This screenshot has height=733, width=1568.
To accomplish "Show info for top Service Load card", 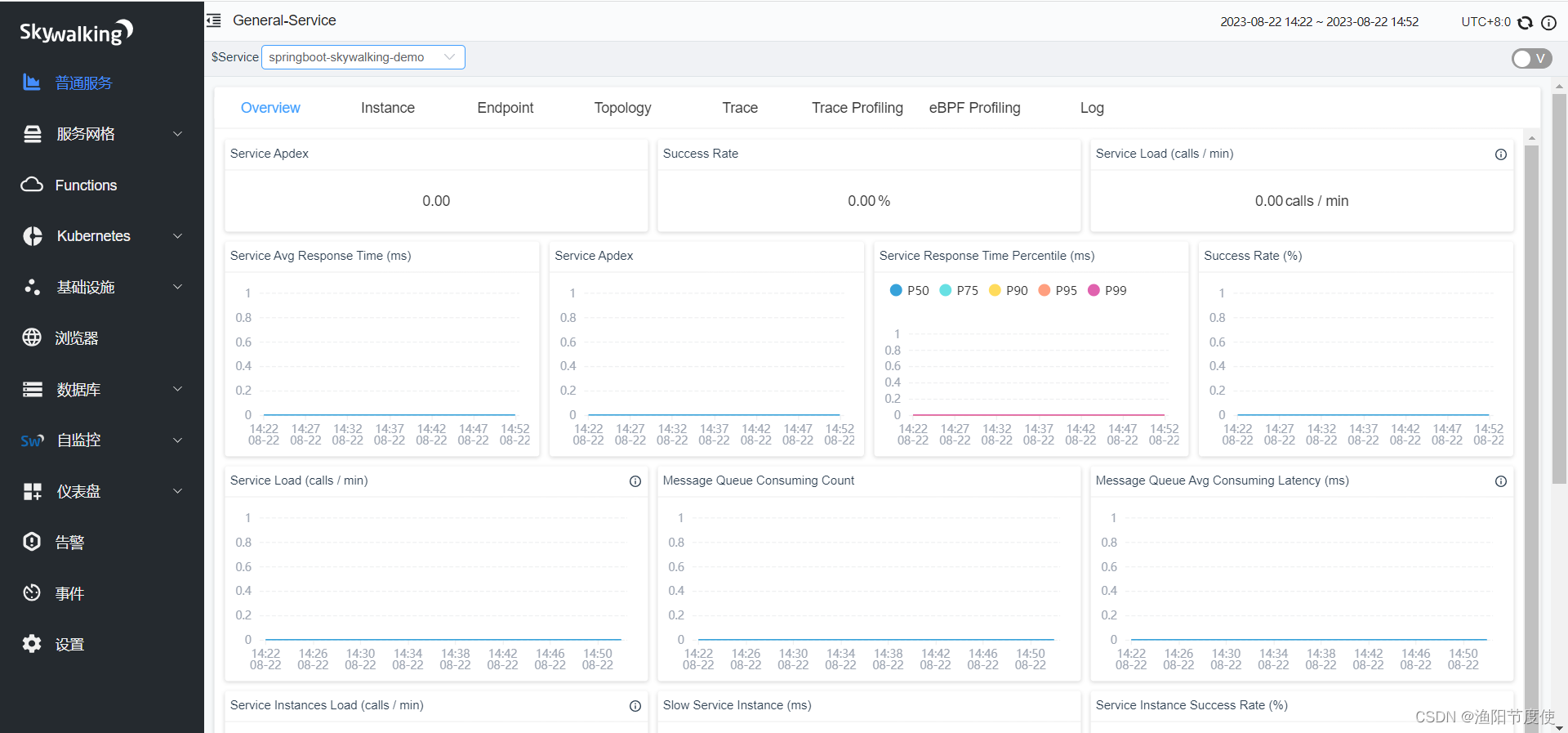I will tap(1501, 154).
